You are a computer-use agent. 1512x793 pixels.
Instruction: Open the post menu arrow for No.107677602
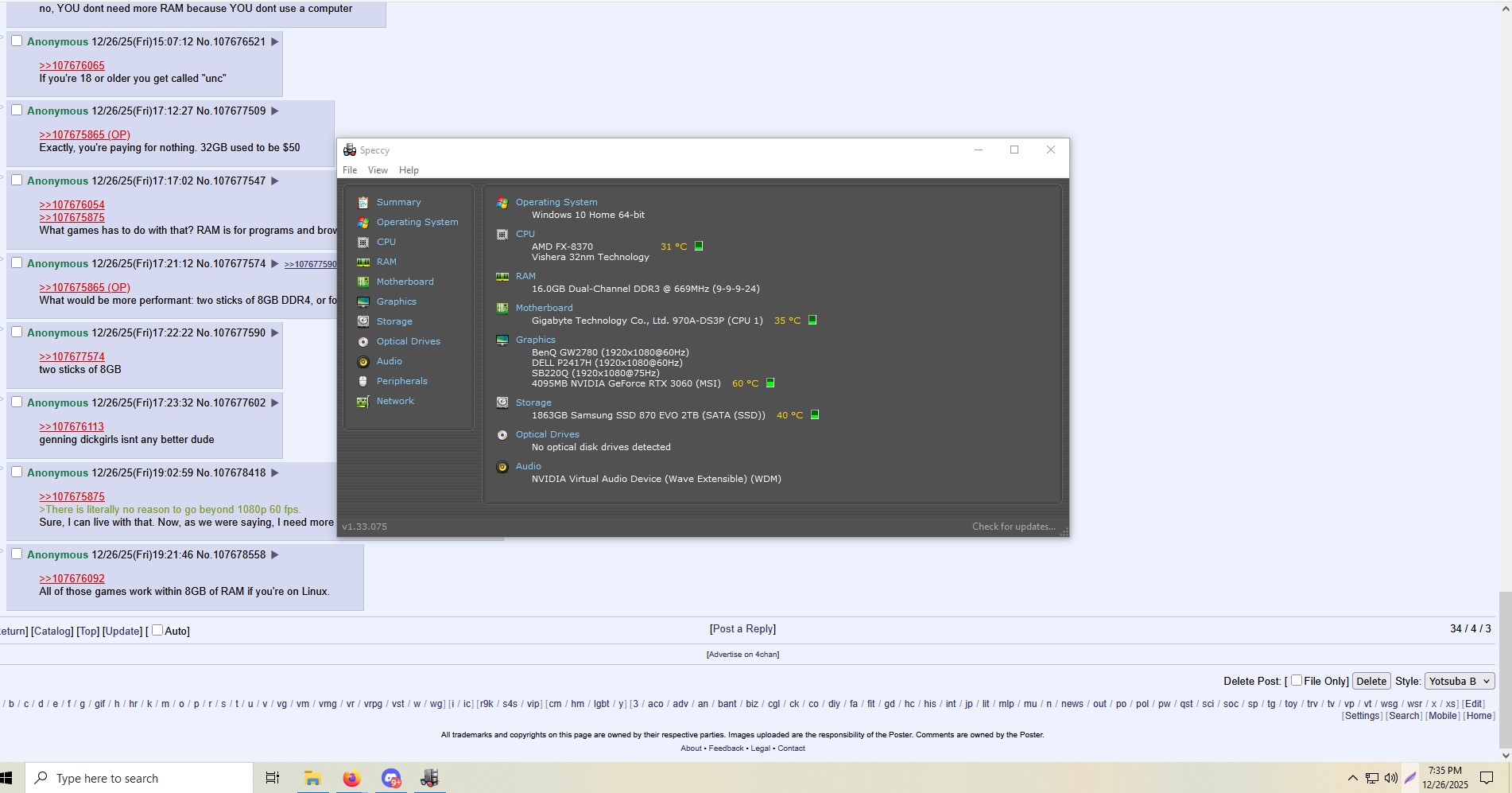pyautogui.click(x=275, y=402)
